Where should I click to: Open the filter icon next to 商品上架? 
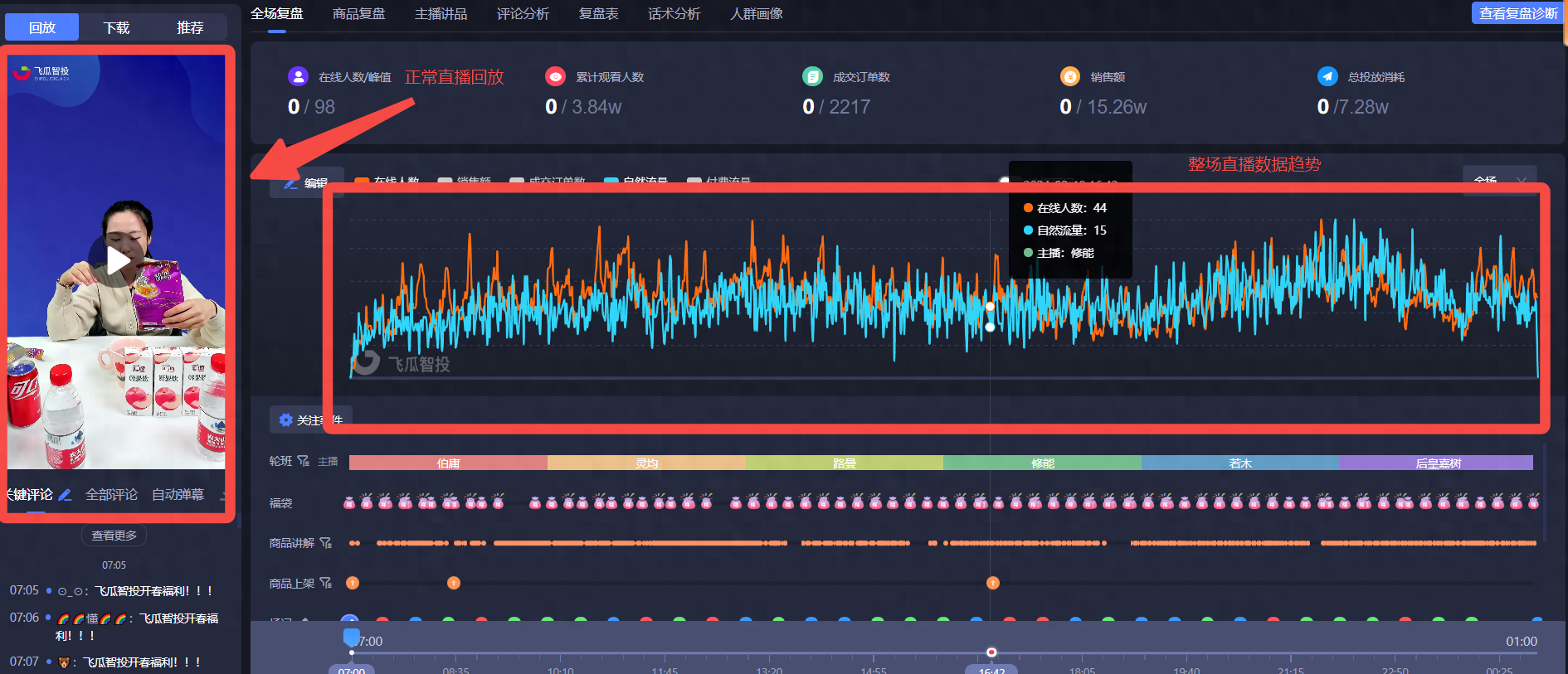tap(325, 583)
